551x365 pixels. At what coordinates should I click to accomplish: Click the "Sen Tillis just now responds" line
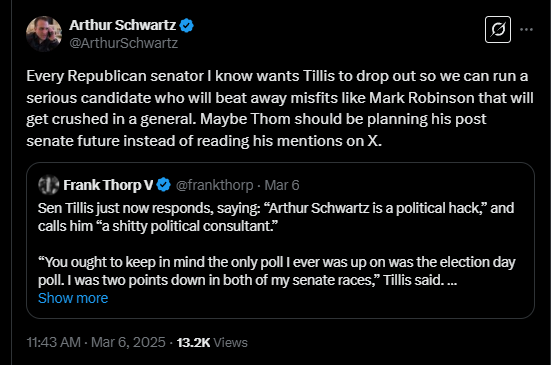pos(276,208)
